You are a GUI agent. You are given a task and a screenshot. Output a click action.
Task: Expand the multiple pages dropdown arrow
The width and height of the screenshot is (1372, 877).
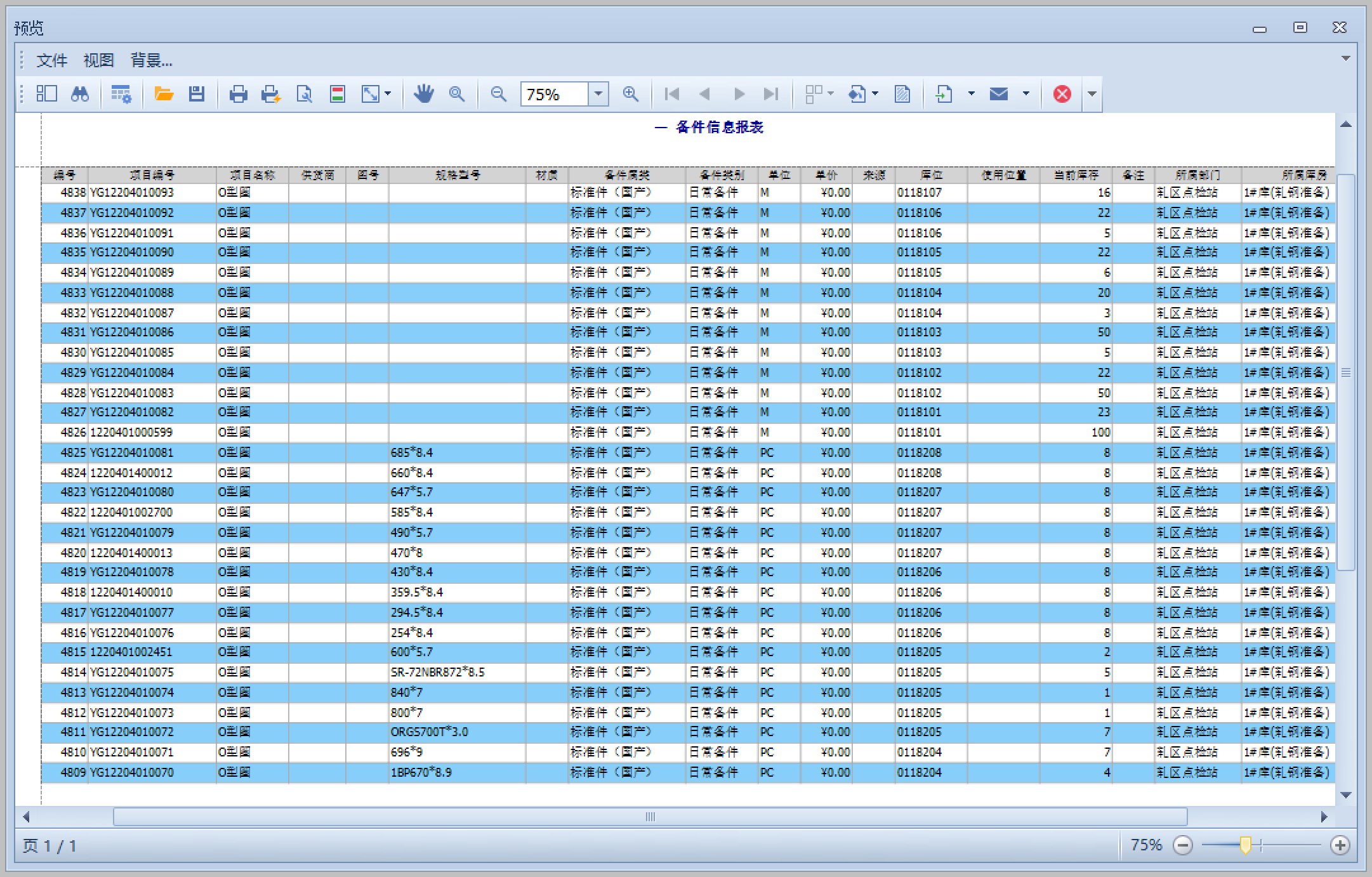tap(831, 94)
